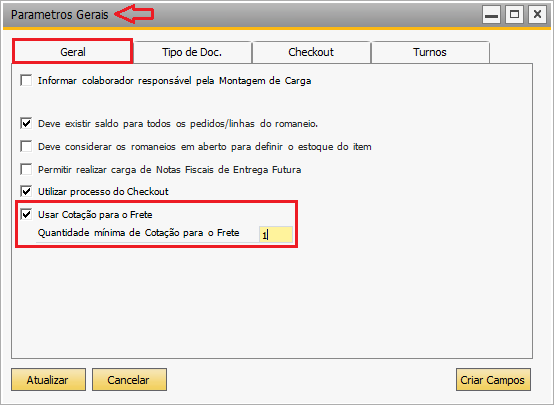Uncheck Deve existir saldo para todos os pedidos
This screenshot has width=554, height=405.
click(26, 123)
